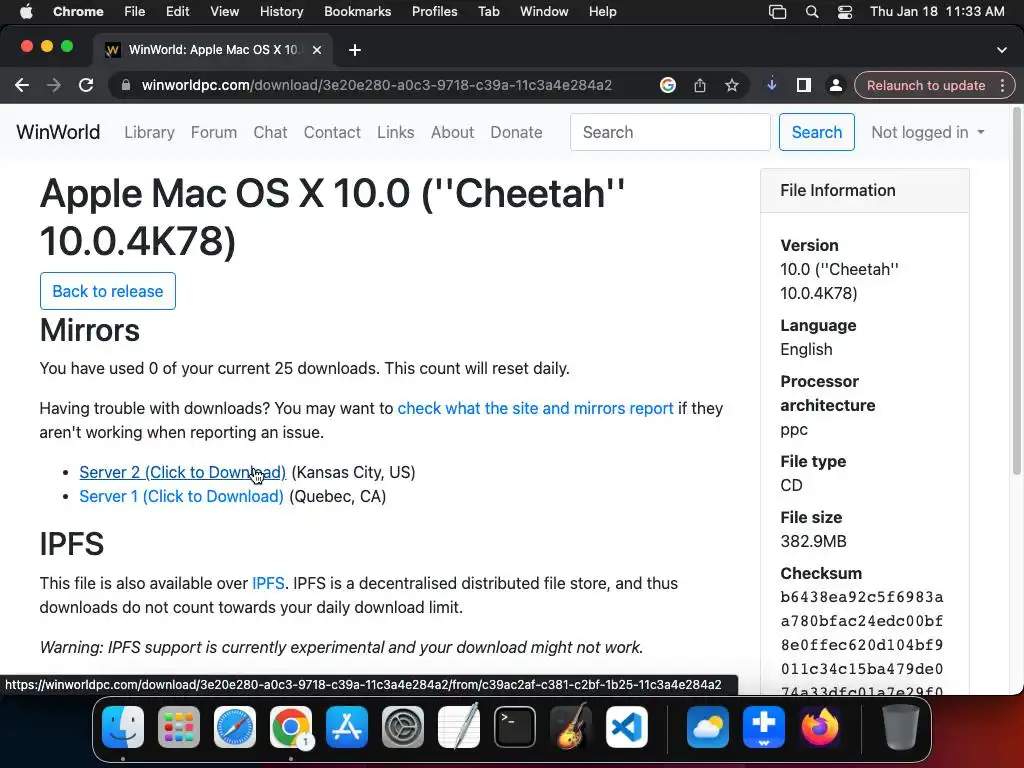Open About nav link

pyautogui.click(x=452, y=132)
